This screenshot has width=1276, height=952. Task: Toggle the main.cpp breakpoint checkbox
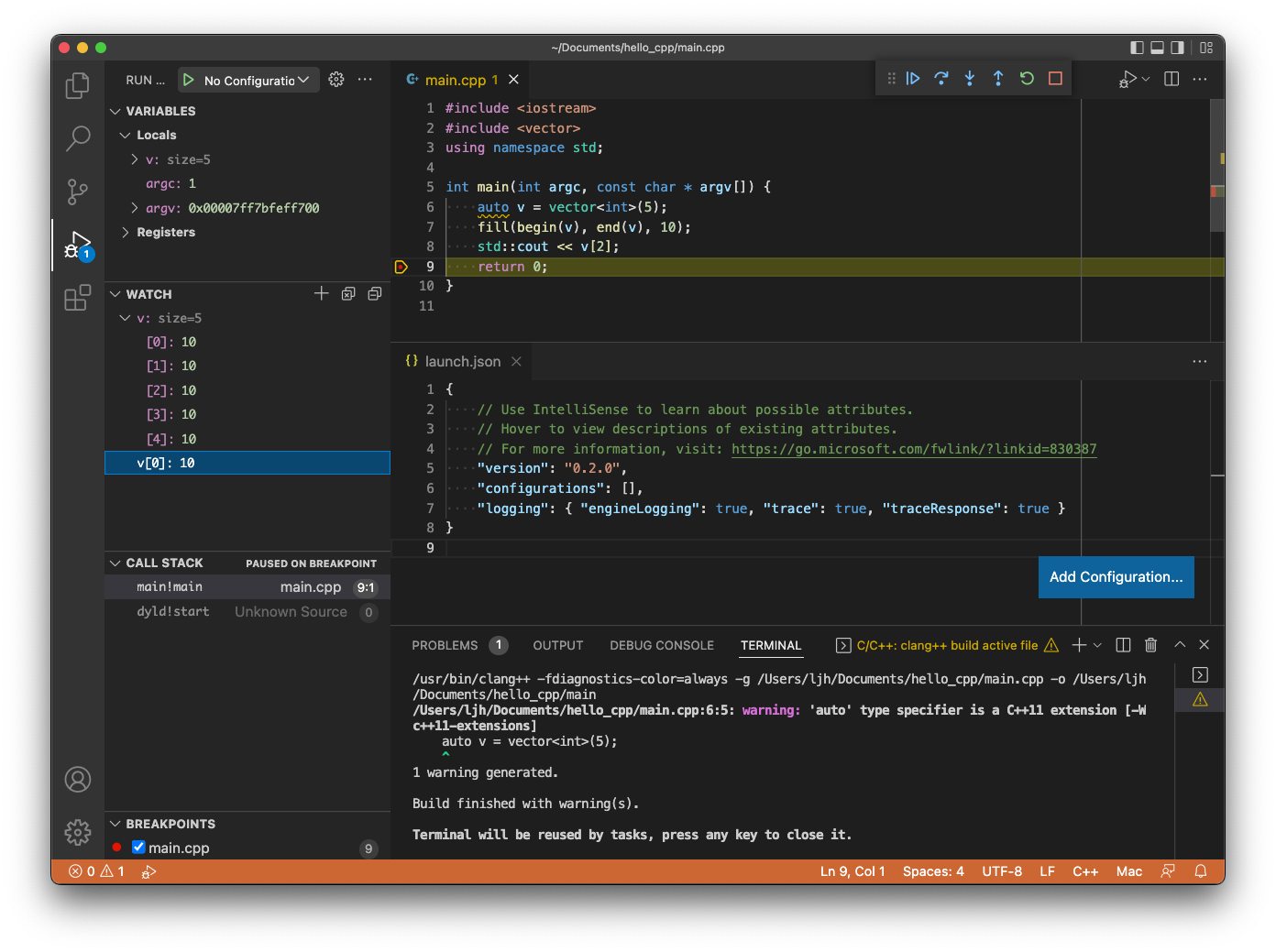point(138,848)
